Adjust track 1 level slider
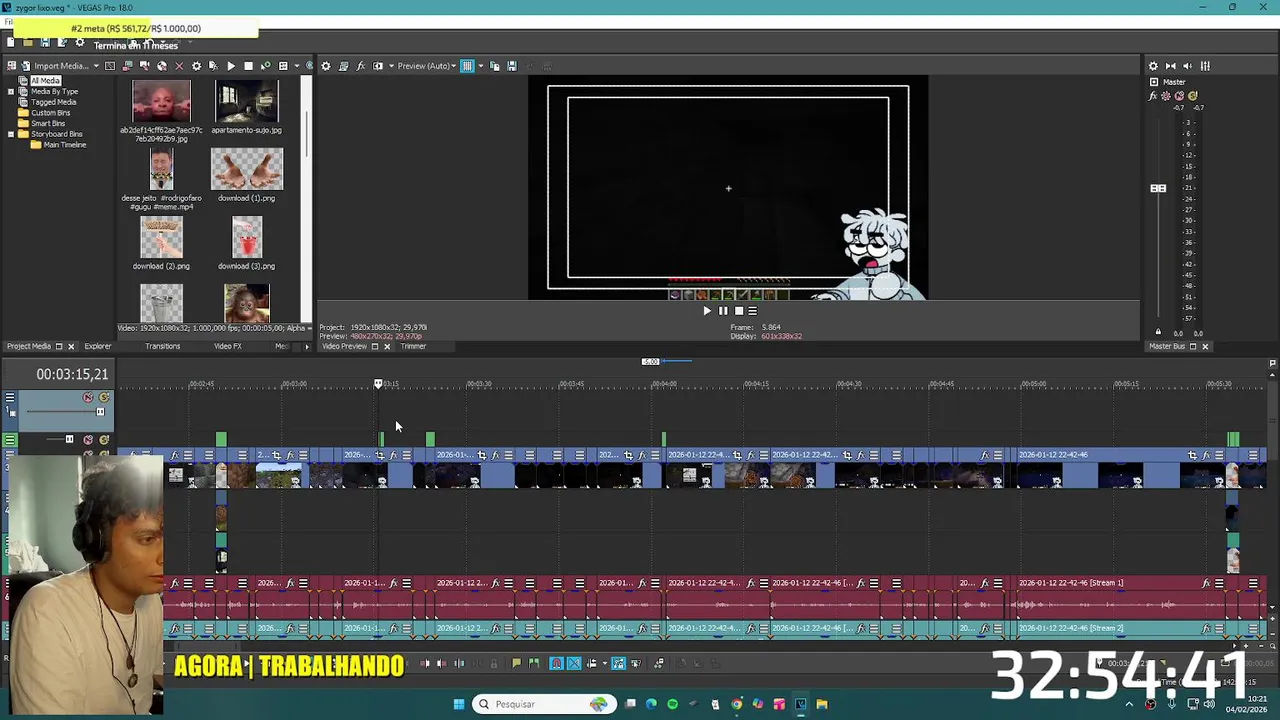The image size is (1280, 720). pos(100,411)
